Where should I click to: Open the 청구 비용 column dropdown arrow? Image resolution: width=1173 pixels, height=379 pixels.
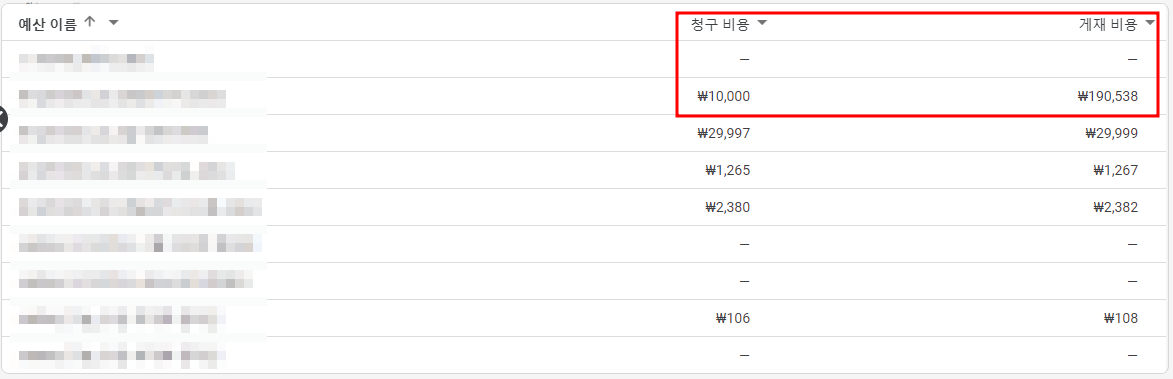click(762, 23)
